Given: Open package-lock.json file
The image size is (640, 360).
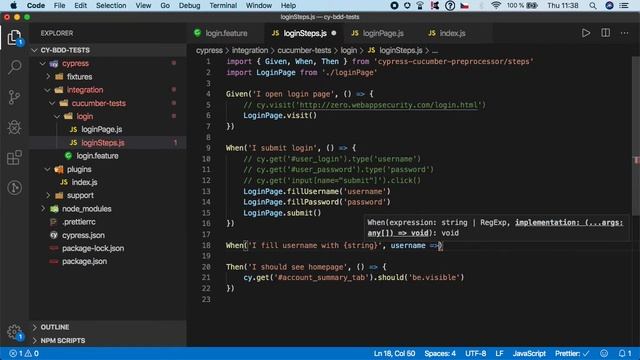Looking at the screenshot, I should tap(93, 248).
